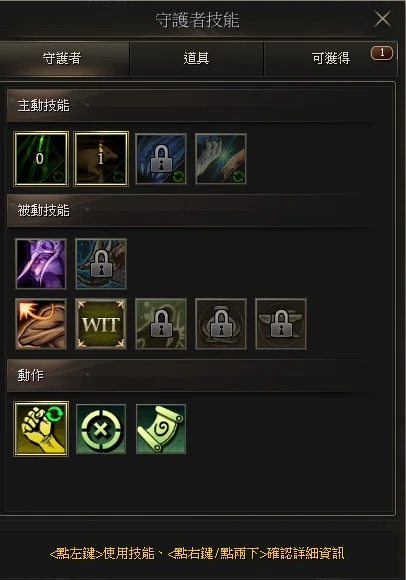
Task: Choose the WIT passive skill icon
Action: tap(101, 324)
